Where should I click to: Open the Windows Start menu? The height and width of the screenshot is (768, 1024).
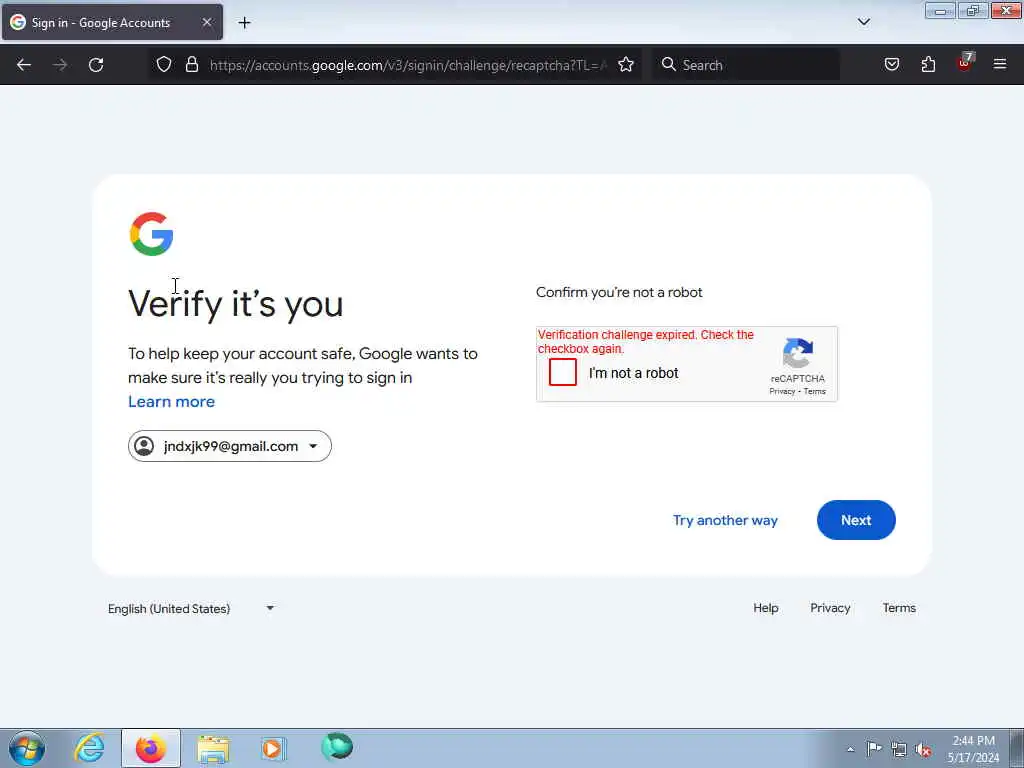click(27, 748)
